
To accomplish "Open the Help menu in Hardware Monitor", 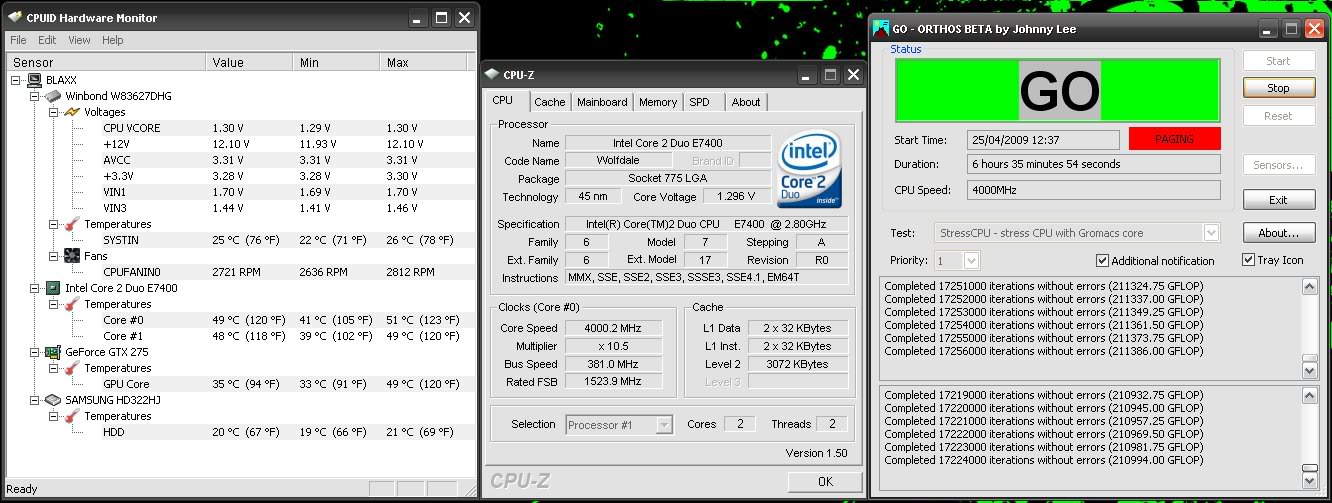I will pos(113,41).
